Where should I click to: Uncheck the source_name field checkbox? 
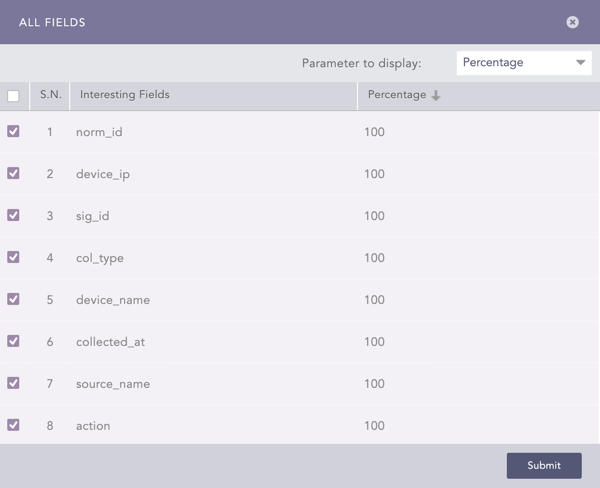click(x=13, y=383)
